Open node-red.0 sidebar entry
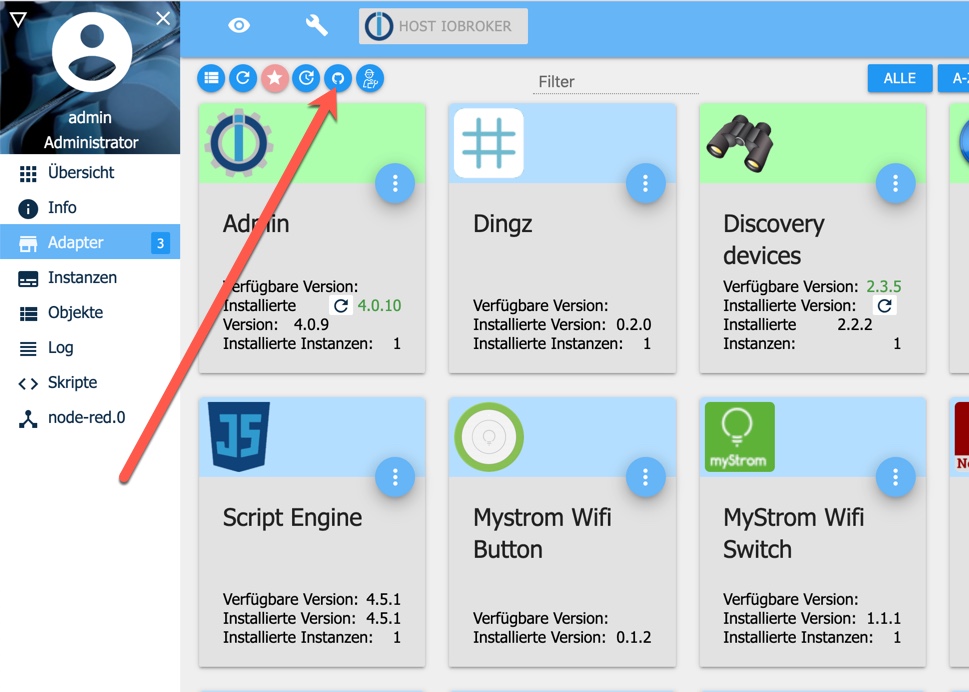Image resolution: width=969 pixels, height=692 pixels. coord(90,418)
